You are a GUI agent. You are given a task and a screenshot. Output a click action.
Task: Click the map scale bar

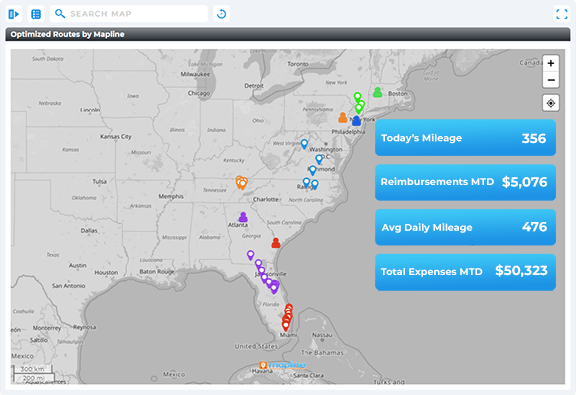34,373
